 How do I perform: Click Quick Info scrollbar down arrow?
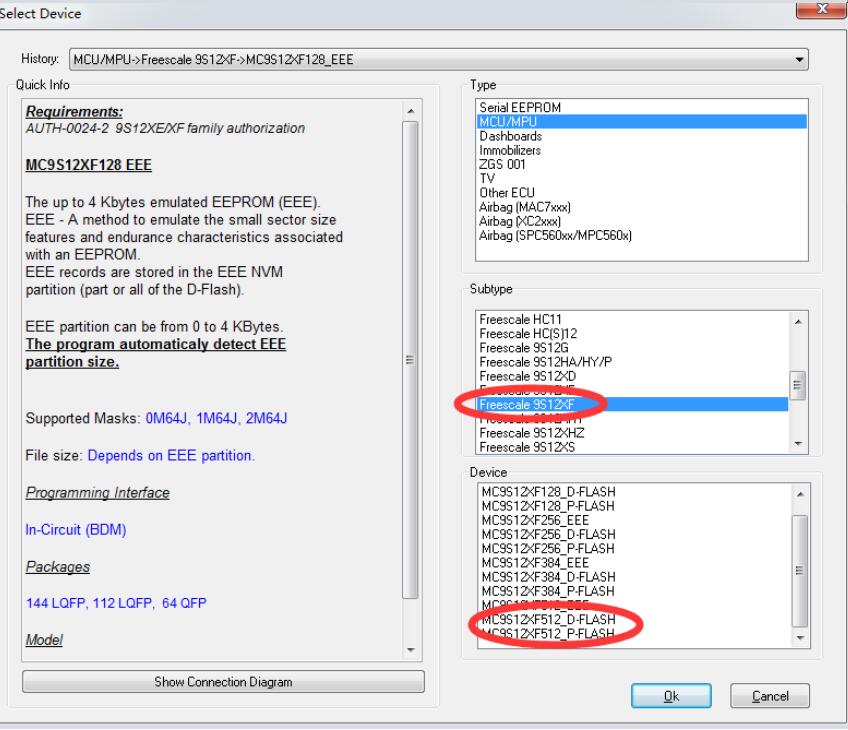(x=410, y=650)
